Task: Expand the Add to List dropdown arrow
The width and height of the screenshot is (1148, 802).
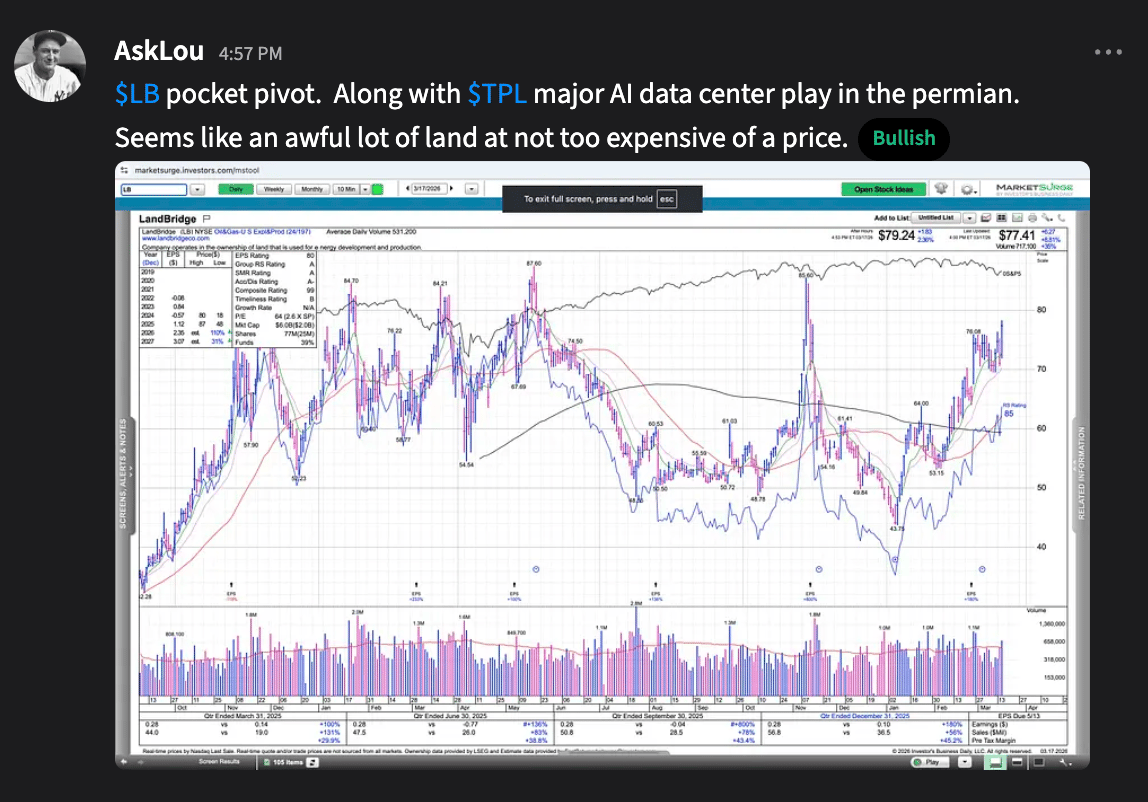Action: [969, 218]
